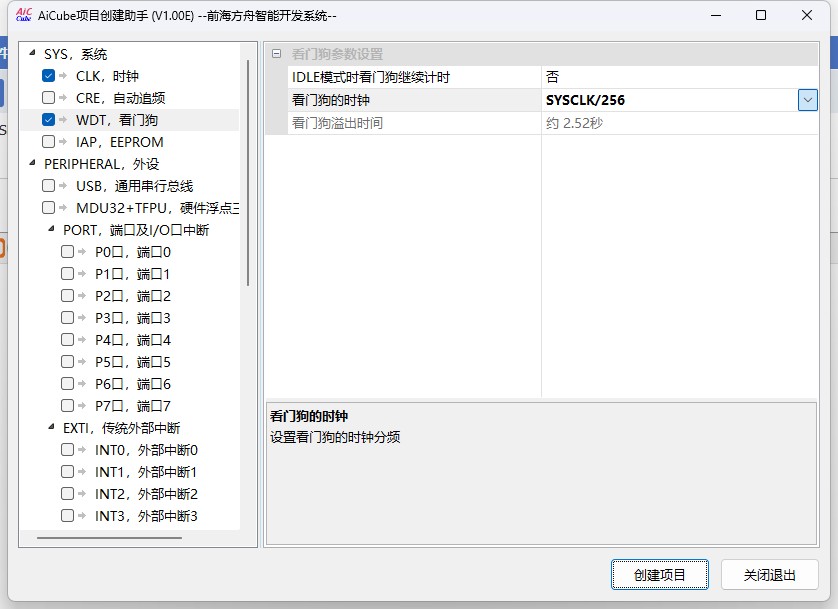This screenshot has height=609, width=838.
Task: Select the P3口，端口3 tree item
Action: pos(133,317)
